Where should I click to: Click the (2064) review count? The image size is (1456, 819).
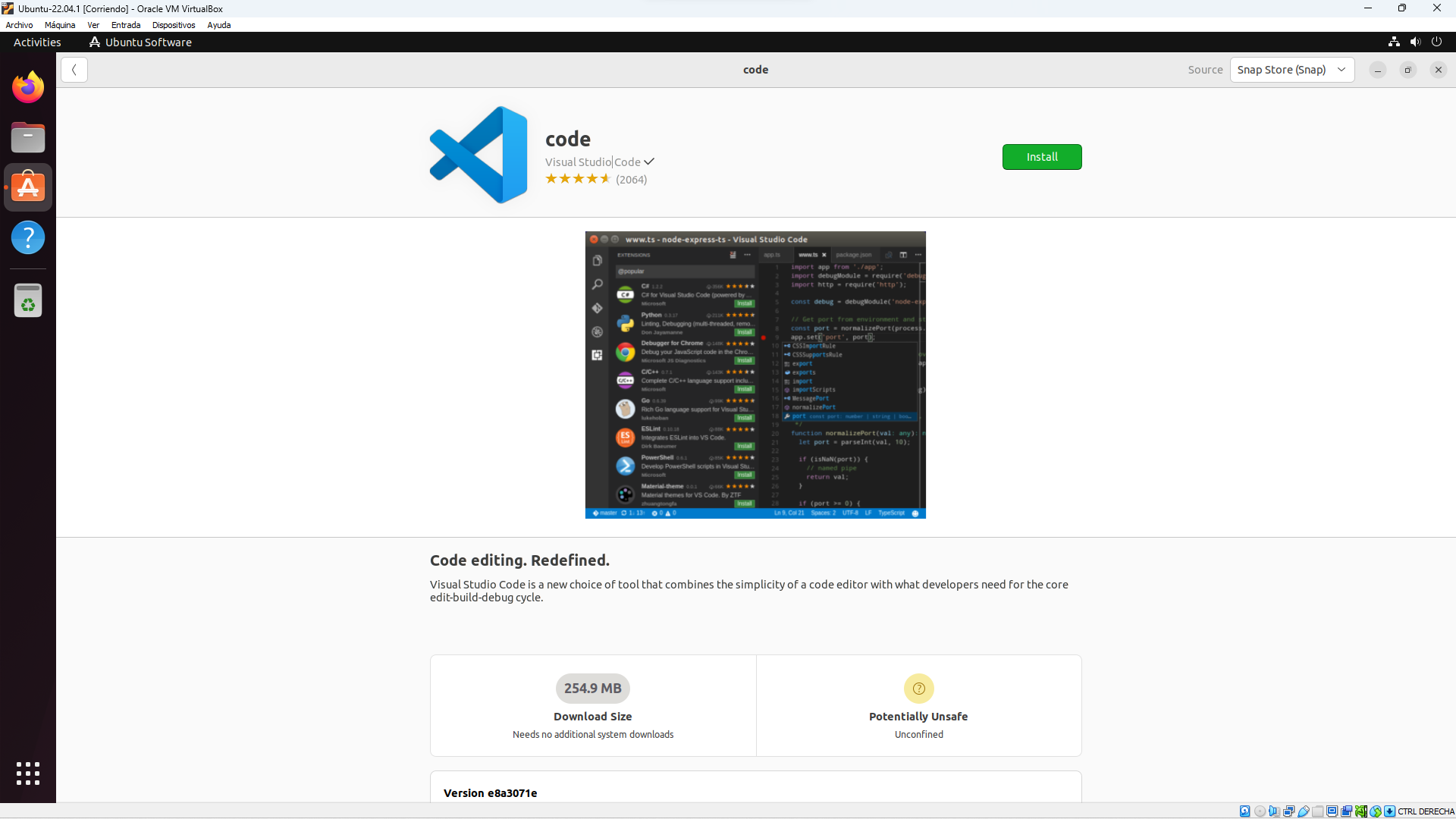[631, 180]
